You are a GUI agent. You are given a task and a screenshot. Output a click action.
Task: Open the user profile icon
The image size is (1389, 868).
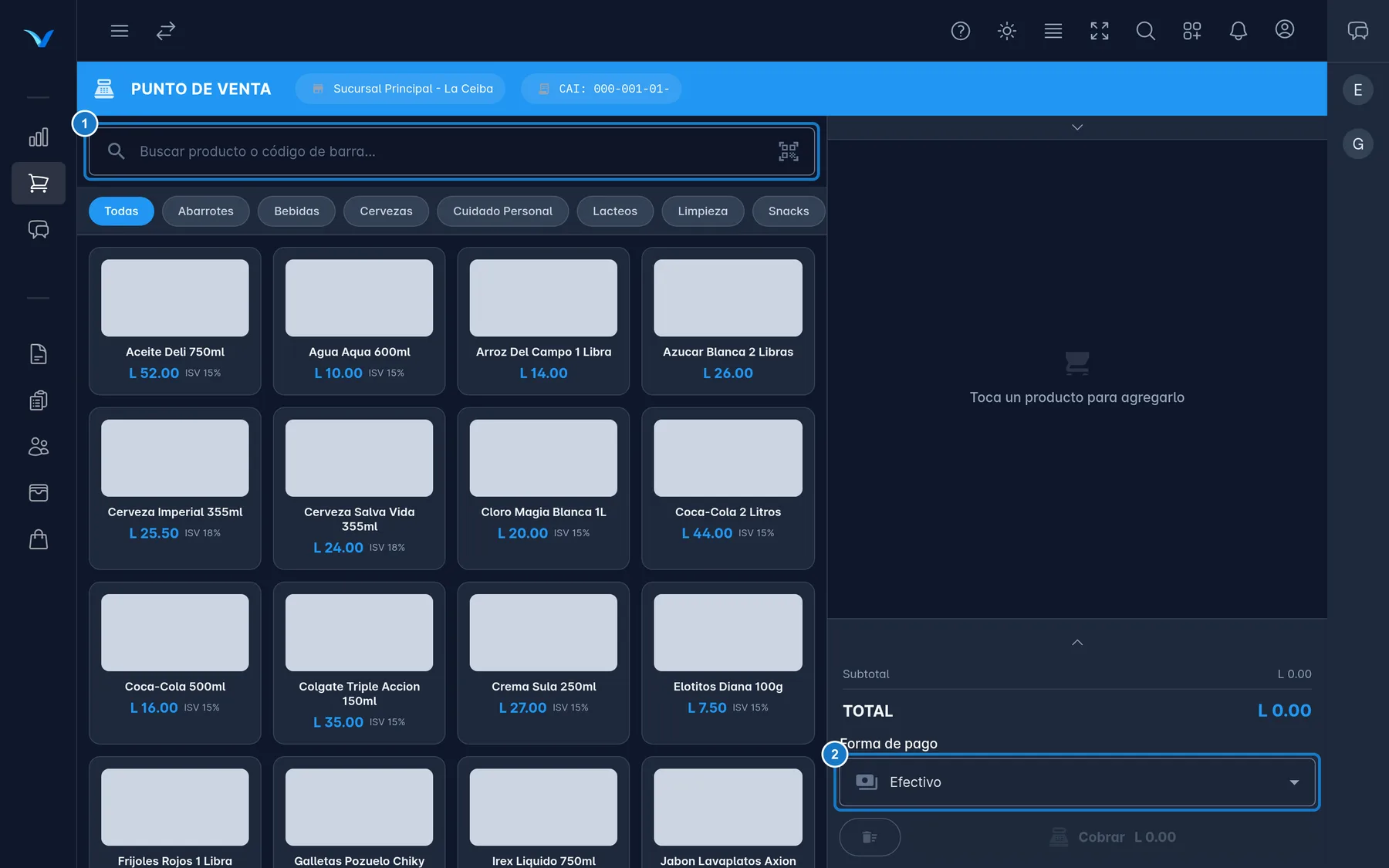(1285, 29)
